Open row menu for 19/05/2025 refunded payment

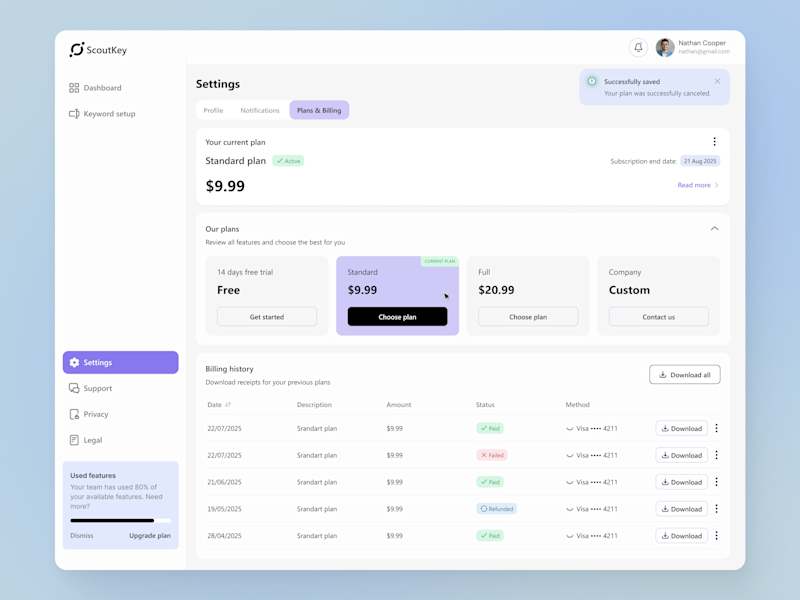[x=716, y=509]
